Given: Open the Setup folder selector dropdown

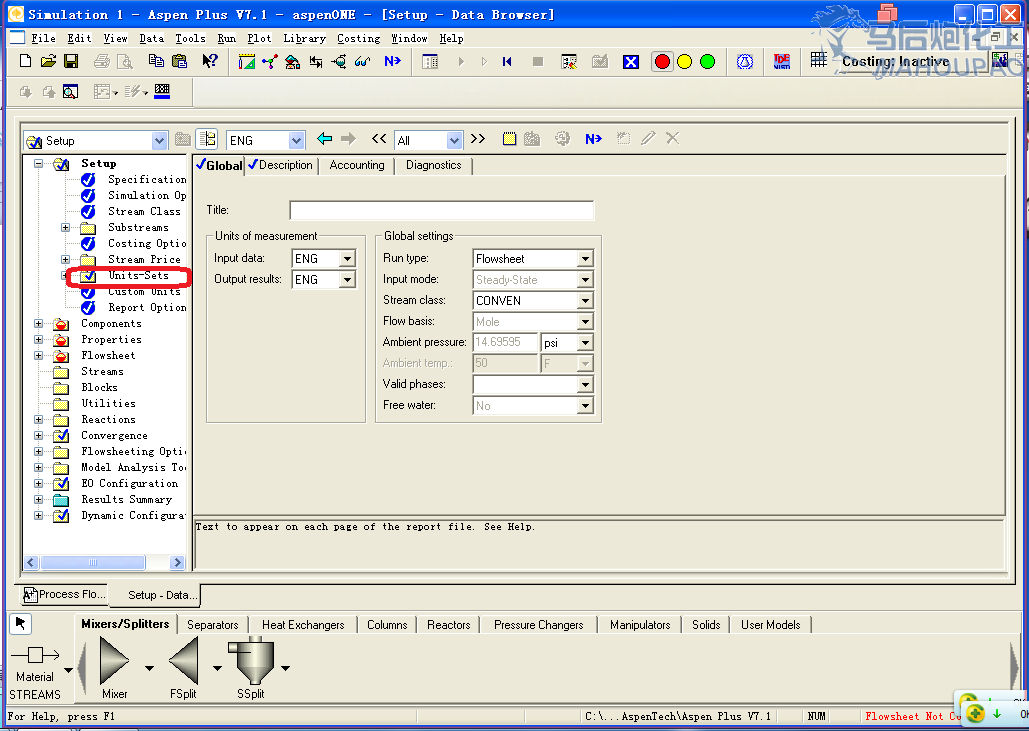Looking at the screenshot, I should pyautogui.click(x=159, y=140).
